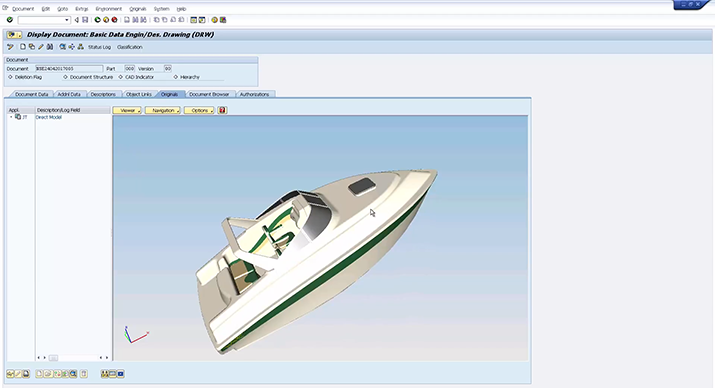Switch to the Document Data tab

(x=31, y=94)
